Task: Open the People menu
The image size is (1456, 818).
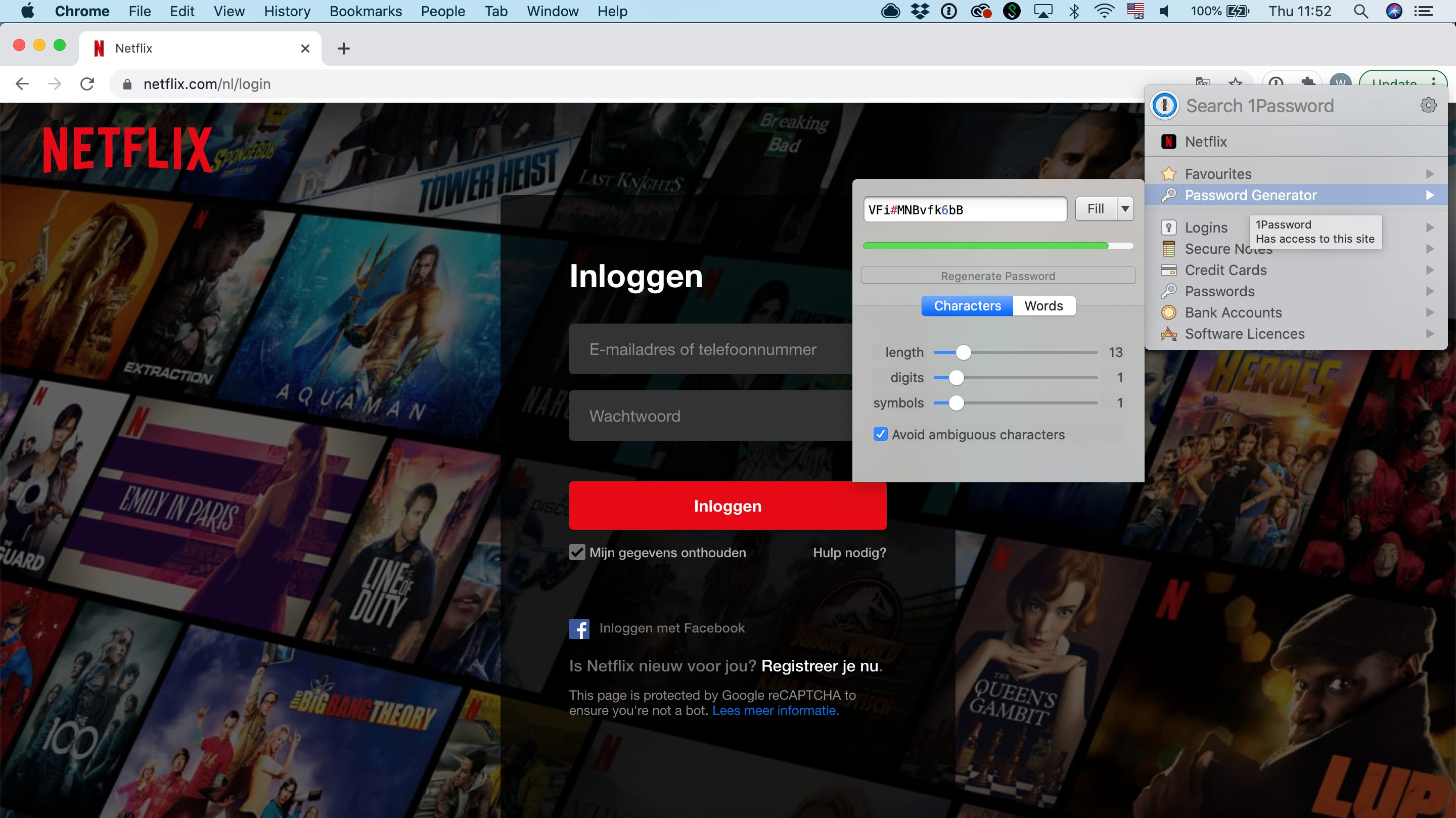Action: [x=442, y=11]
